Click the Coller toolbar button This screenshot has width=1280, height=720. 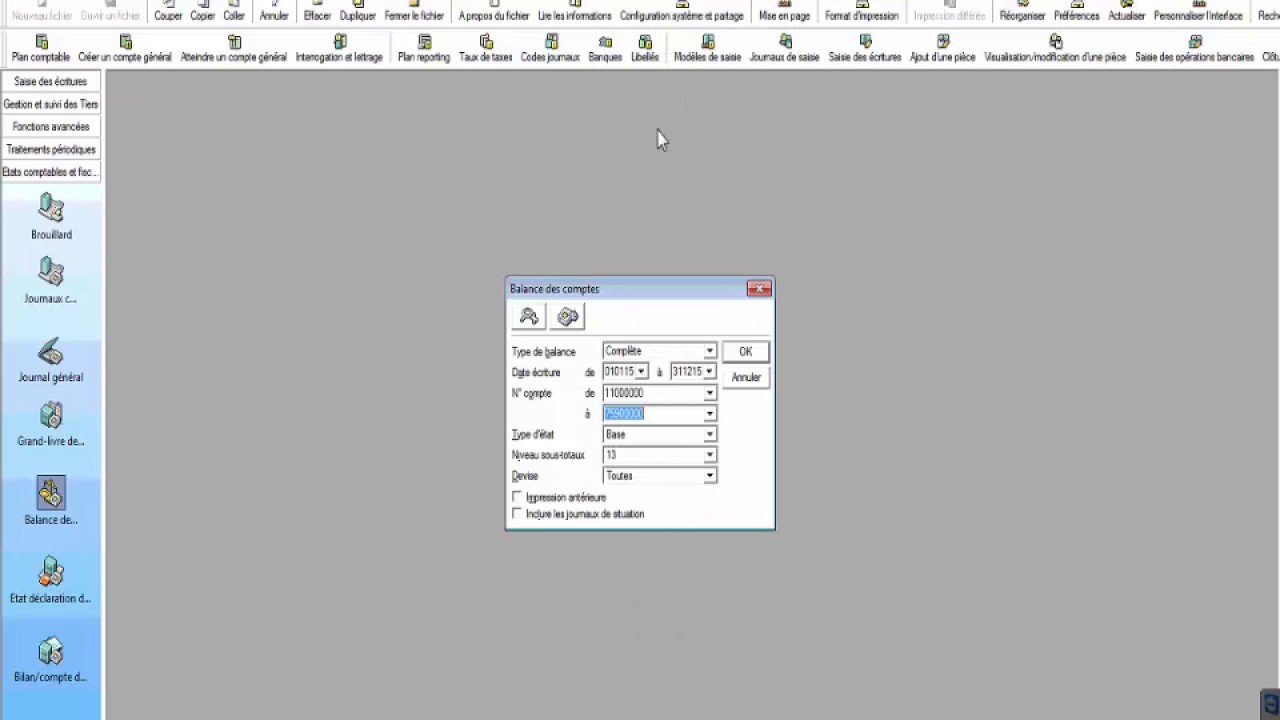pos(234,12)
